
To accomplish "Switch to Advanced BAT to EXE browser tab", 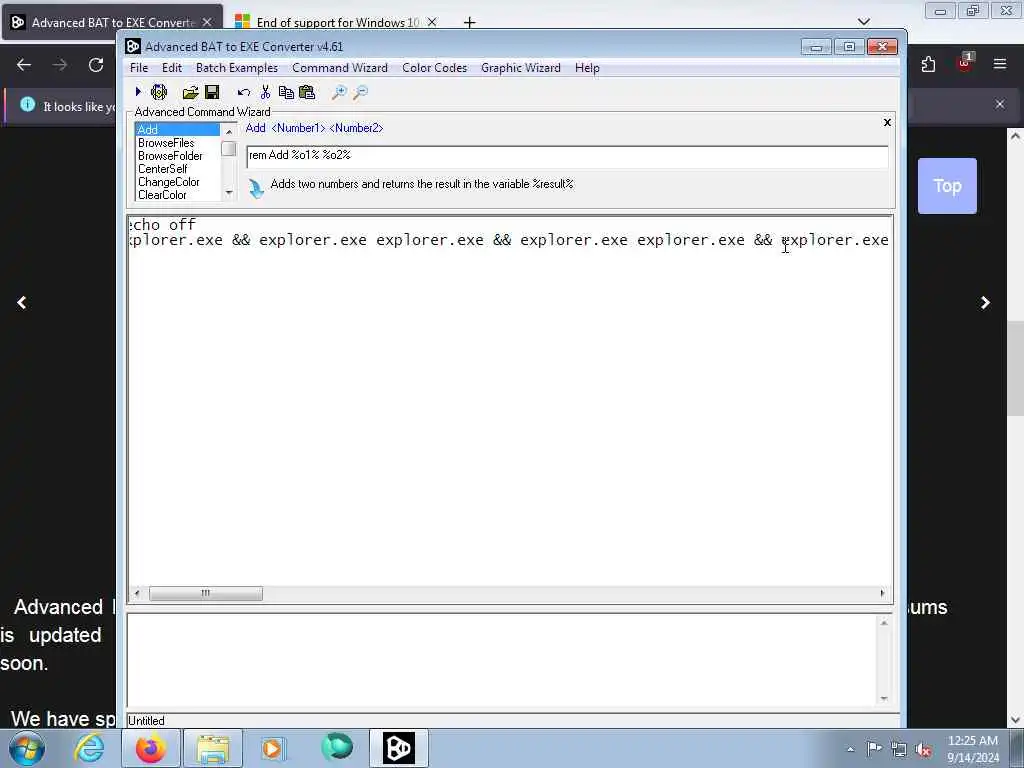I will pyautogui.click(x=112, y=22).
